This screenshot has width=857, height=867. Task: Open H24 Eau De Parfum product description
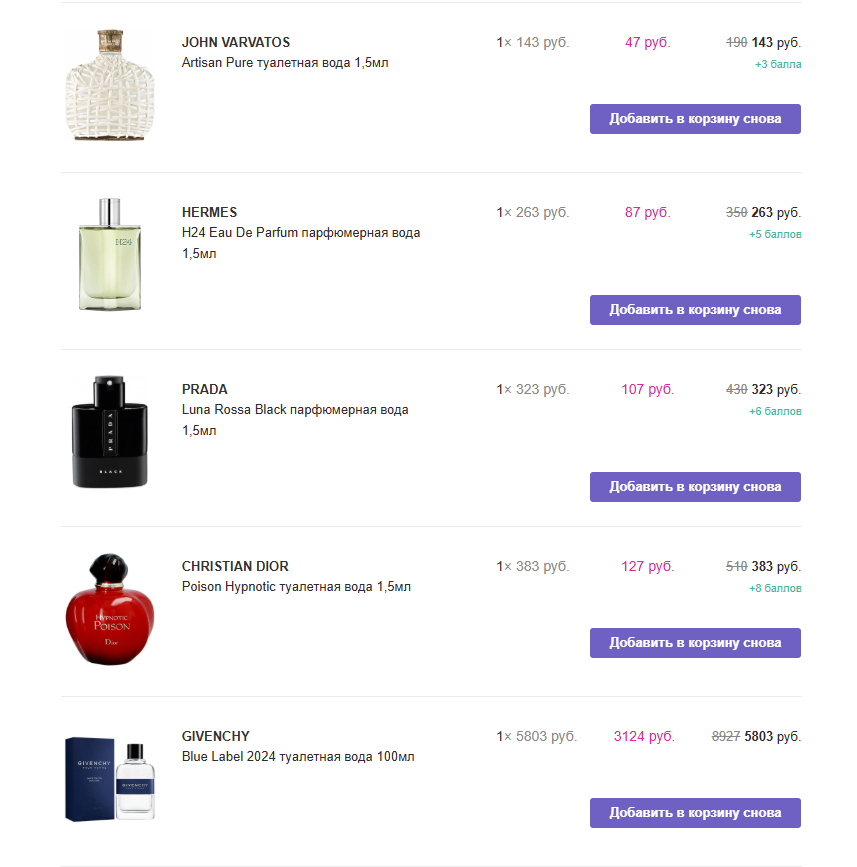300,232
